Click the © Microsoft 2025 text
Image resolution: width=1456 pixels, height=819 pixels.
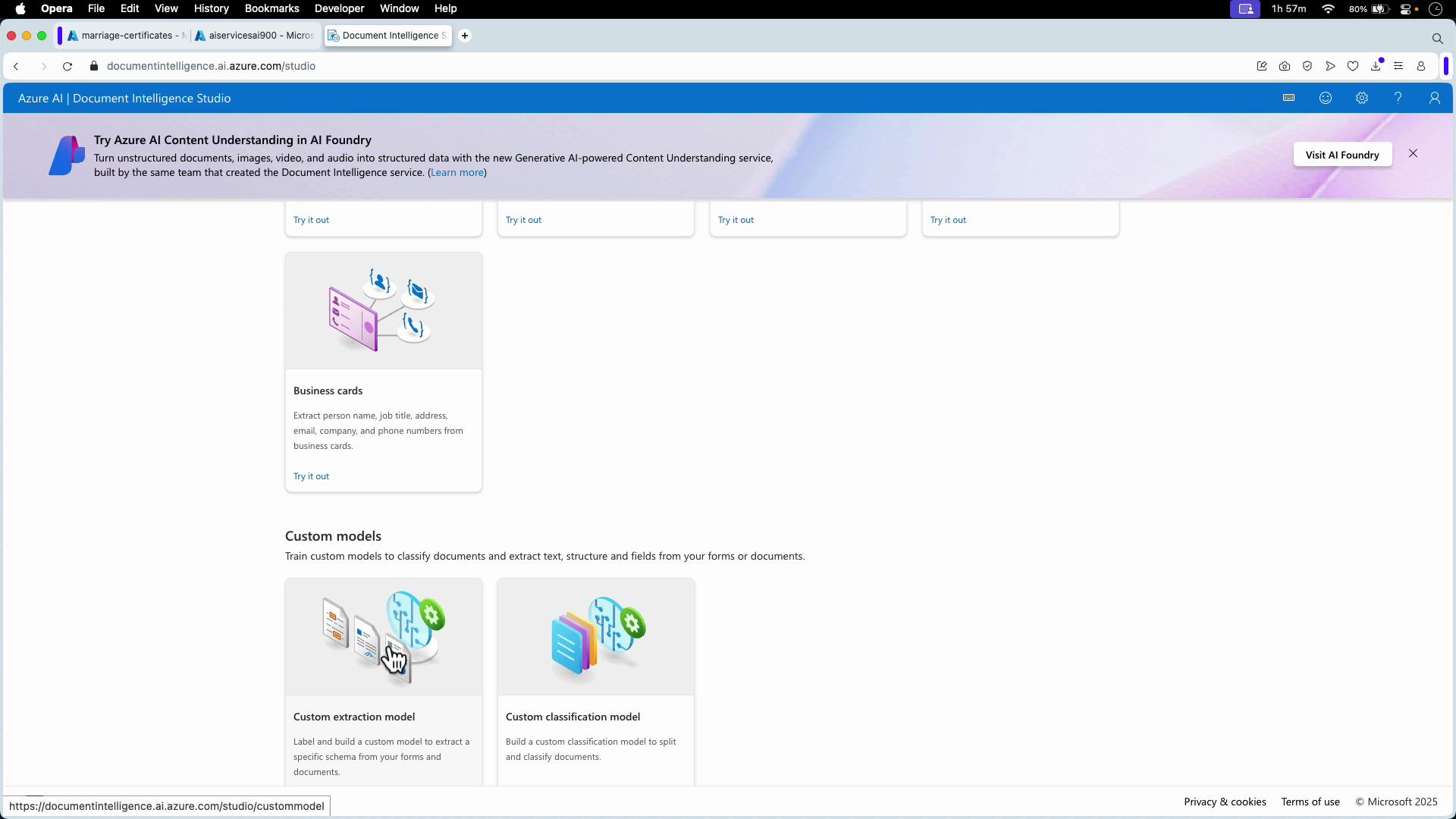tap(1396, 802)
